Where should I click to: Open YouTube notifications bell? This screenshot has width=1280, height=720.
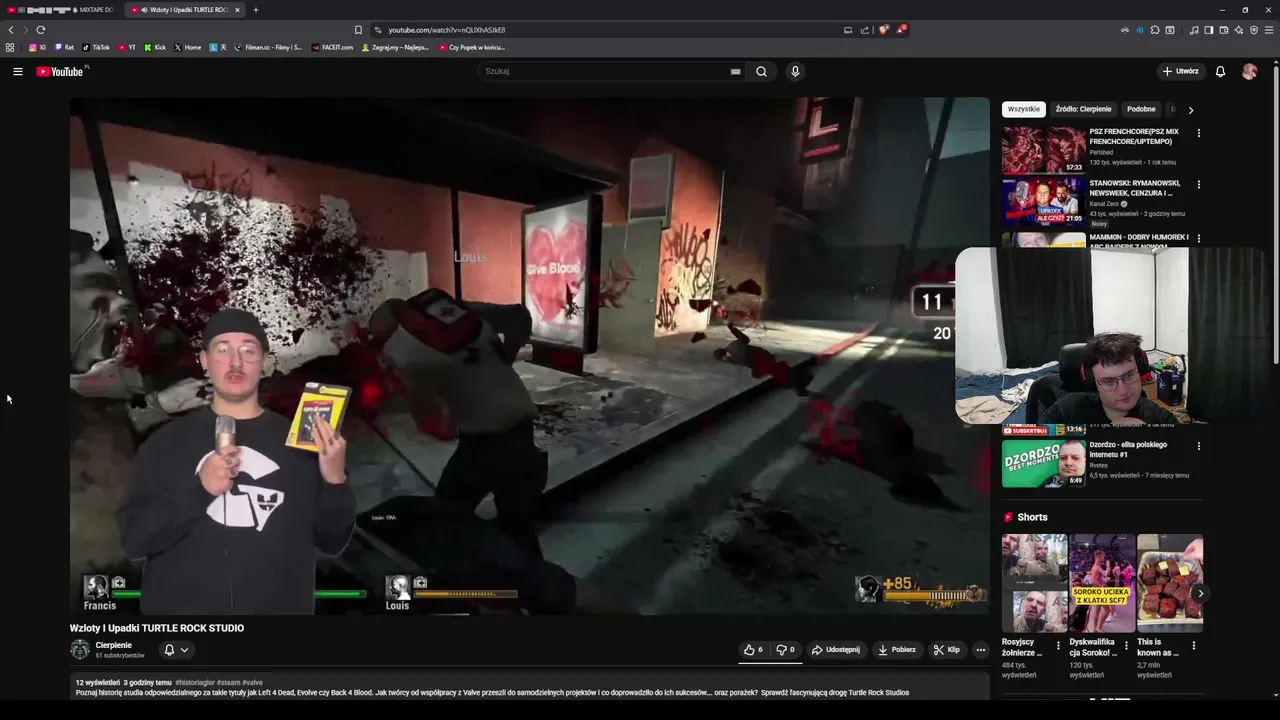pos(1220,71)
